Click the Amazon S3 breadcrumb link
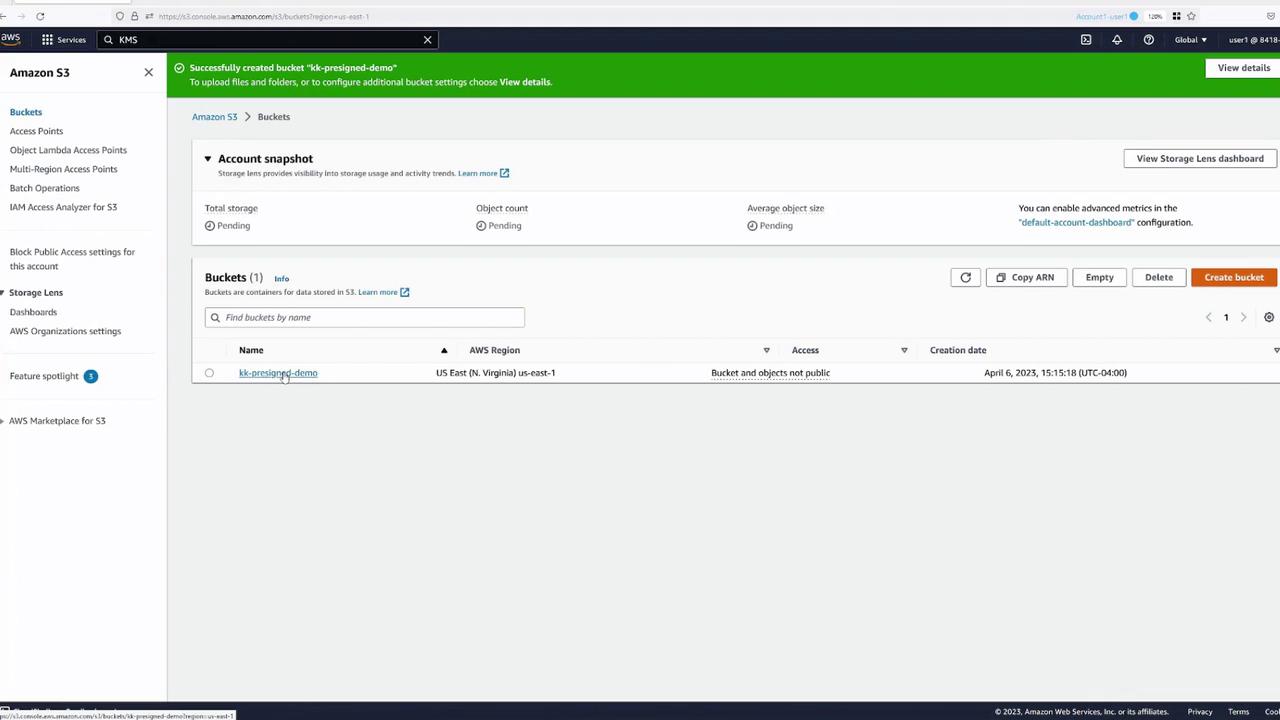1280x720 pixels. 214,117
